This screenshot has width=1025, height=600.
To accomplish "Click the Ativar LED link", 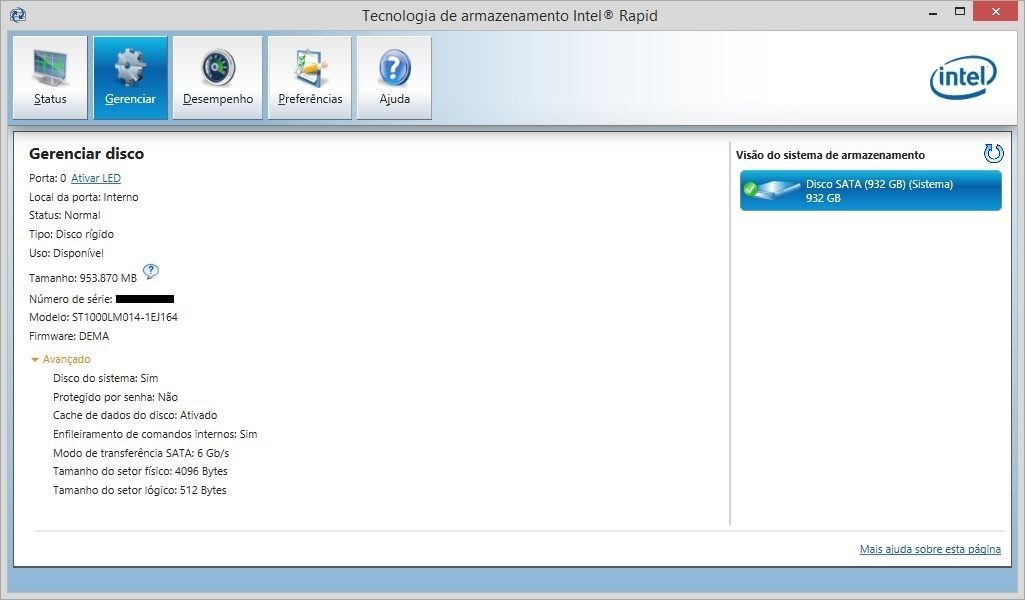I will click(x=96, y=178).
